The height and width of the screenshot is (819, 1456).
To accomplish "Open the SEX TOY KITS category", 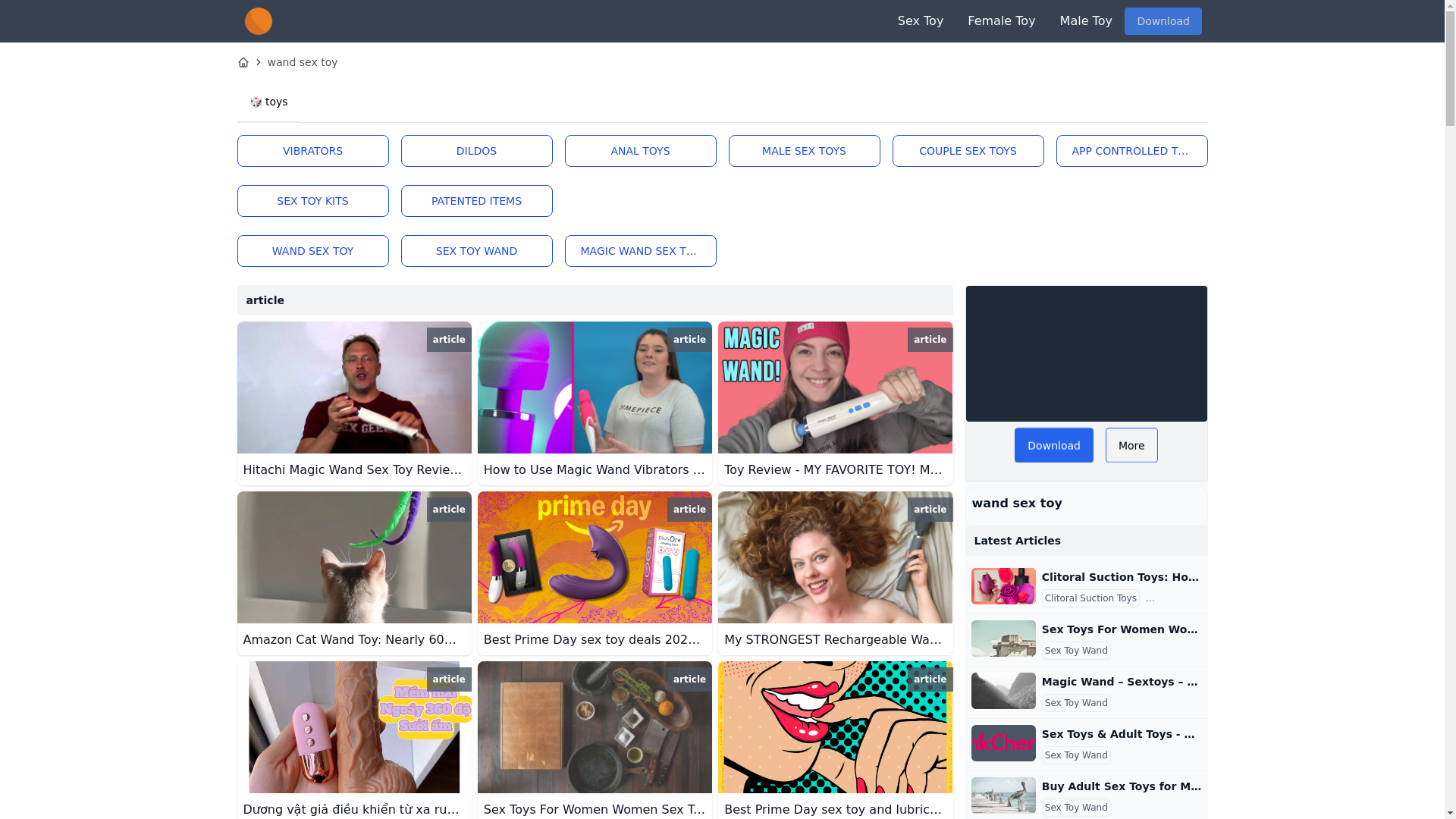I will coord(312,201).
